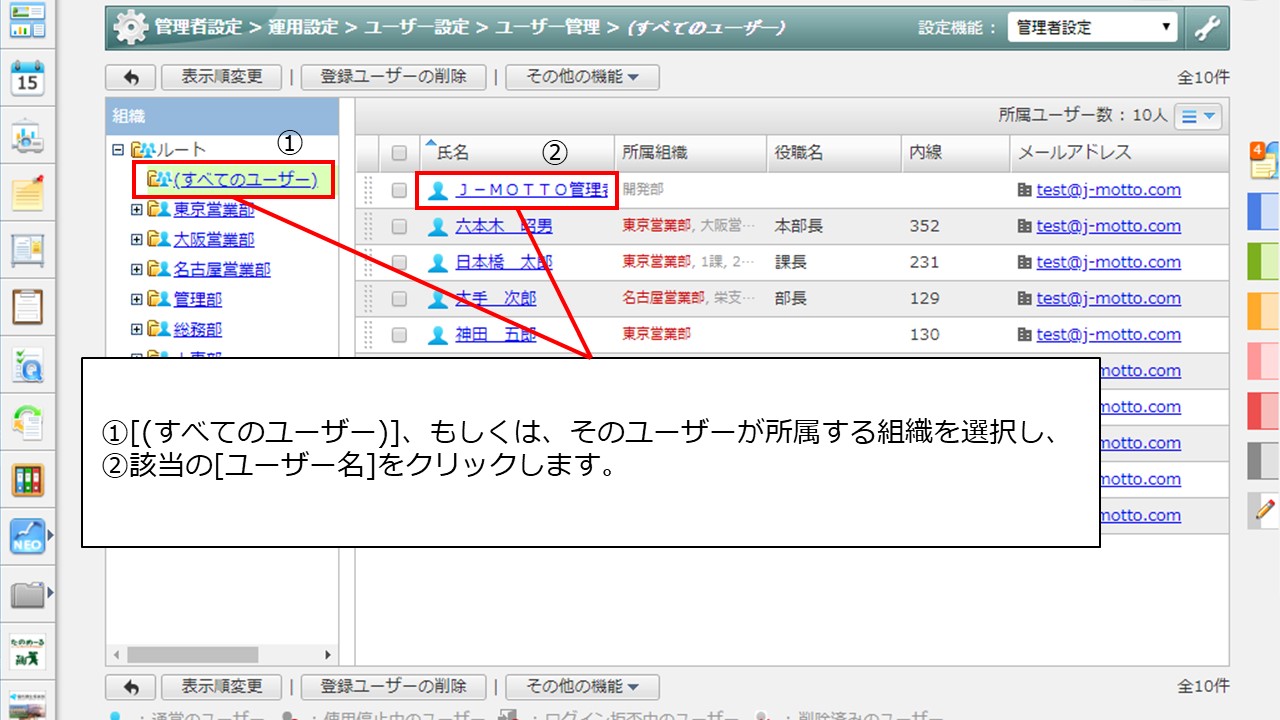This screenshot has width=1280, height=720.
Task: Open the 設定機能 管理者設定 dropdown
Action: (1092, 28)
